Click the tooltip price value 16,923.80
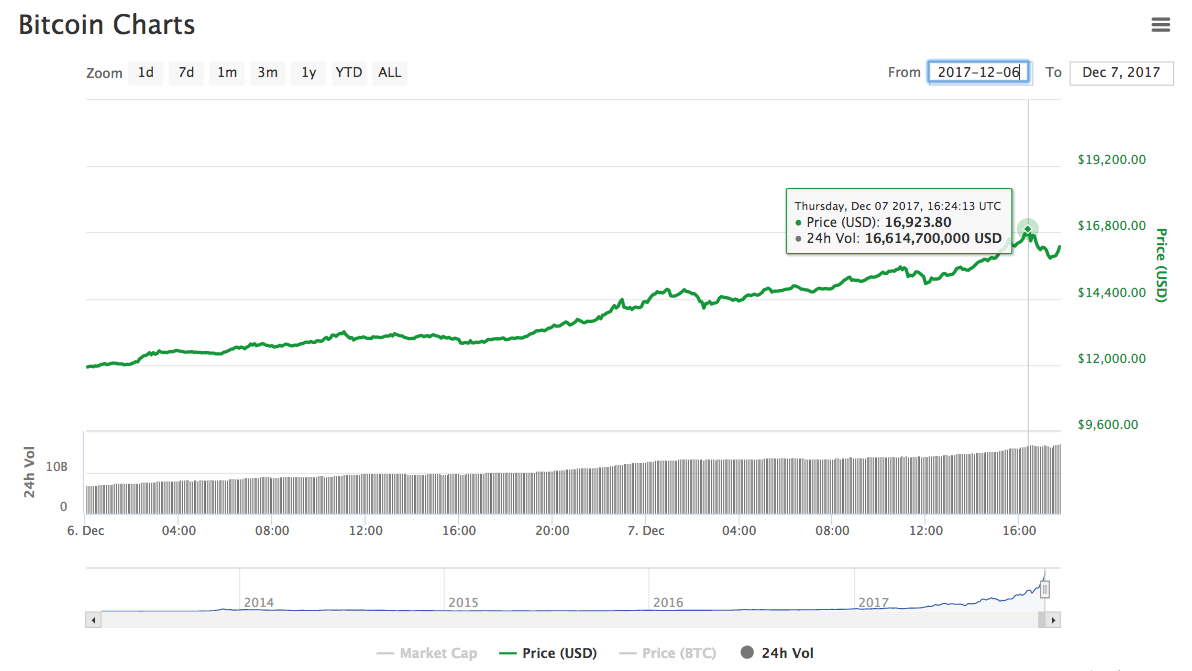This screenshot has width=1192, height=671. (x=918, y=223)
